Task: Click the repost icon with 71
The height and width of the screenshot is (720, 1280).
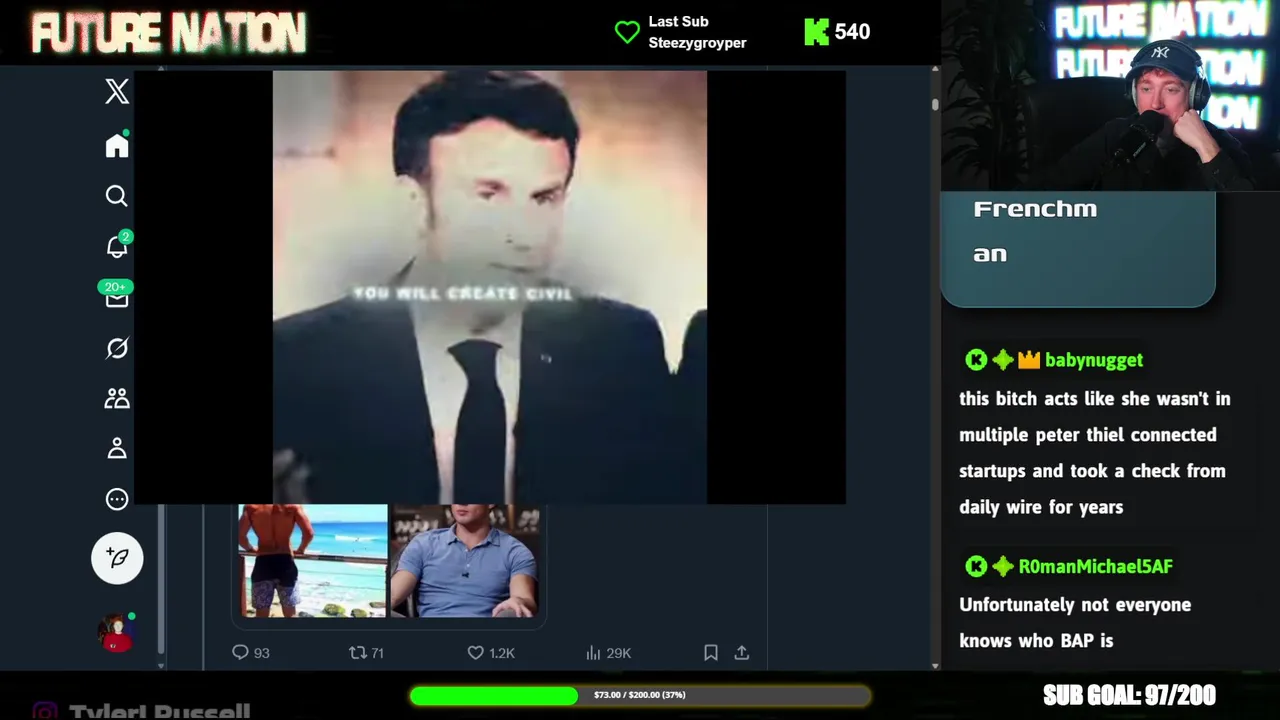Action: coord(357,652)
